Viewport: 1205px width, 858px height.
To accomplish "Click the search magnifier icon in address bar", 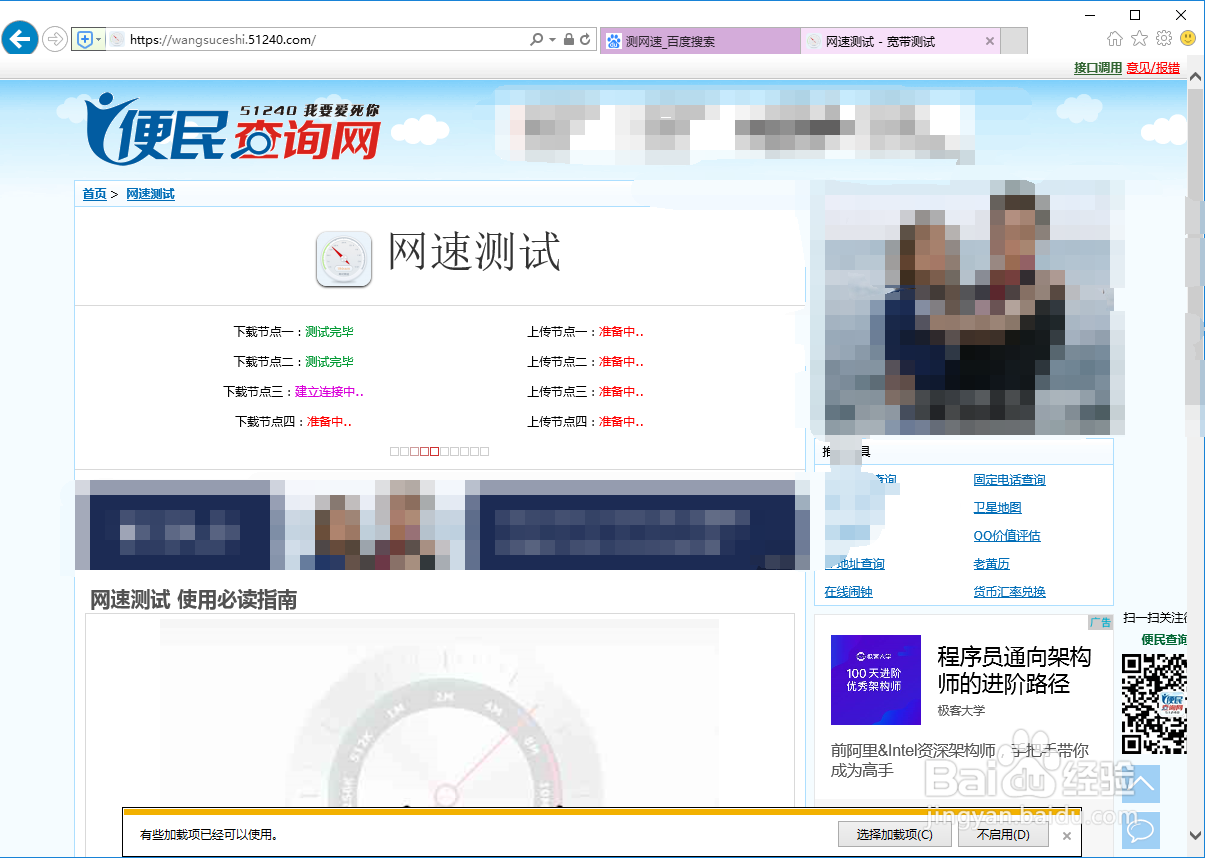I will [x=537, y=40].
